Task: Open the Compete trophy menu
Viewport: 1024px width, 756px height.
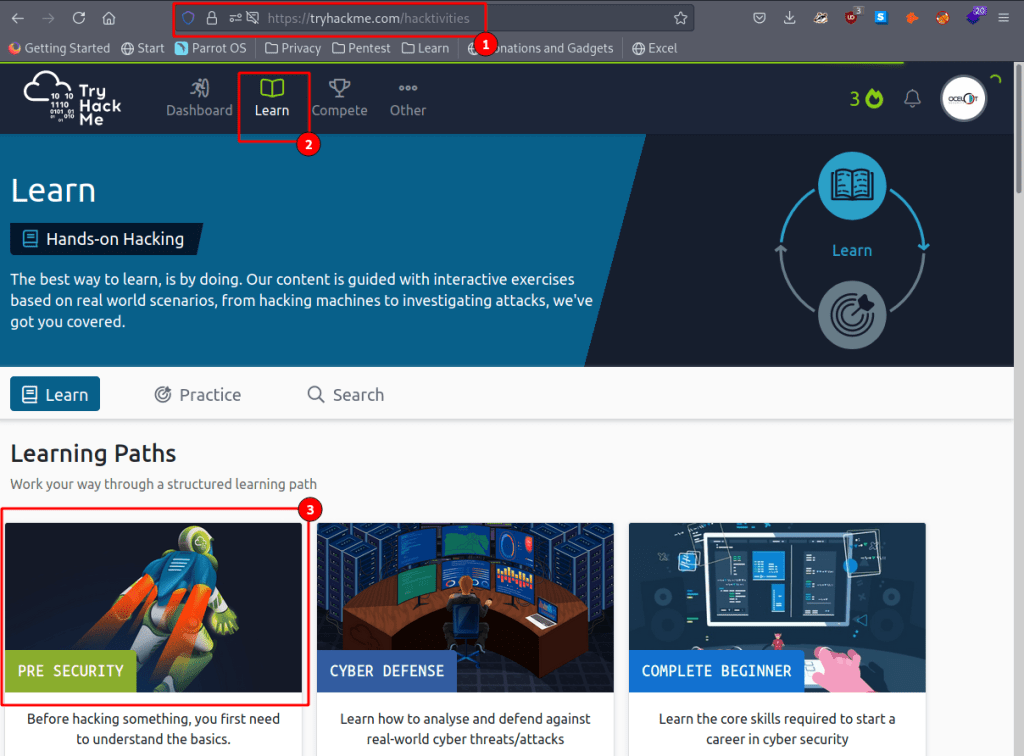Action: (339, 98)
